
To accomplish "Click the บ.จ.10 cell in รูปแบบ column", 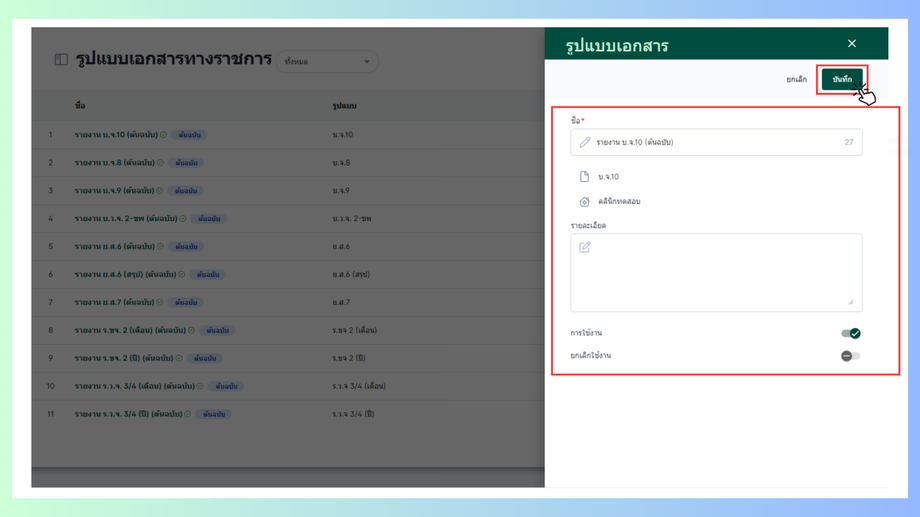I will (343, 135).
